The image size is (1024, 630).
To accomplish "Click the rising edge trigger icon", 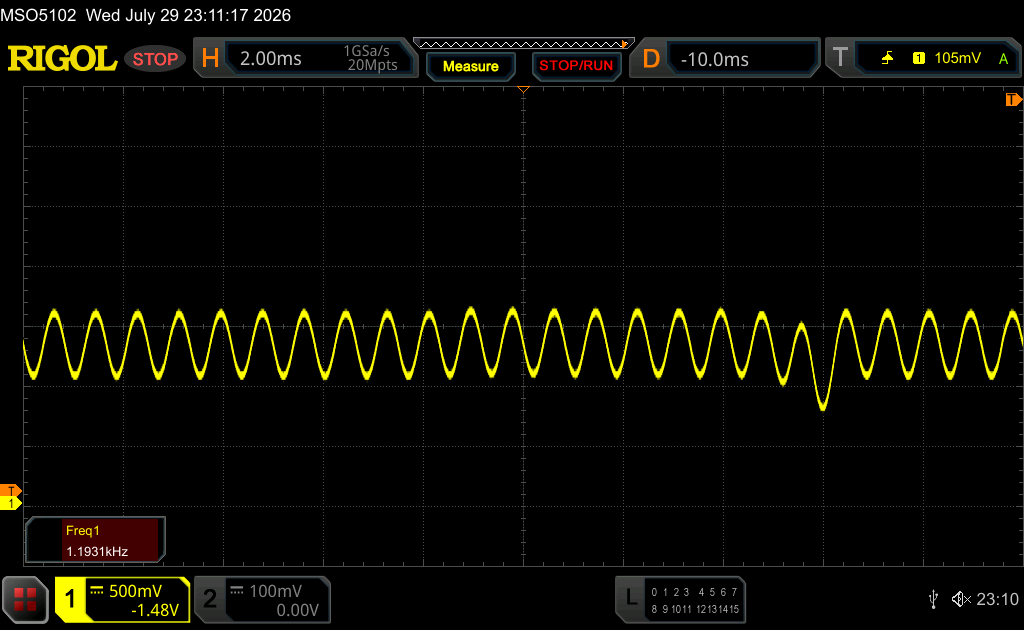I will (887, 58).
